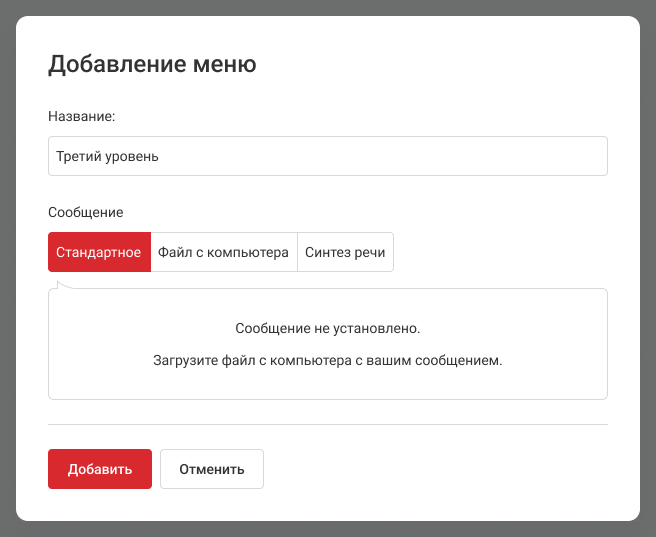Click blank area right of Отменить button

[x=430, y=469]
